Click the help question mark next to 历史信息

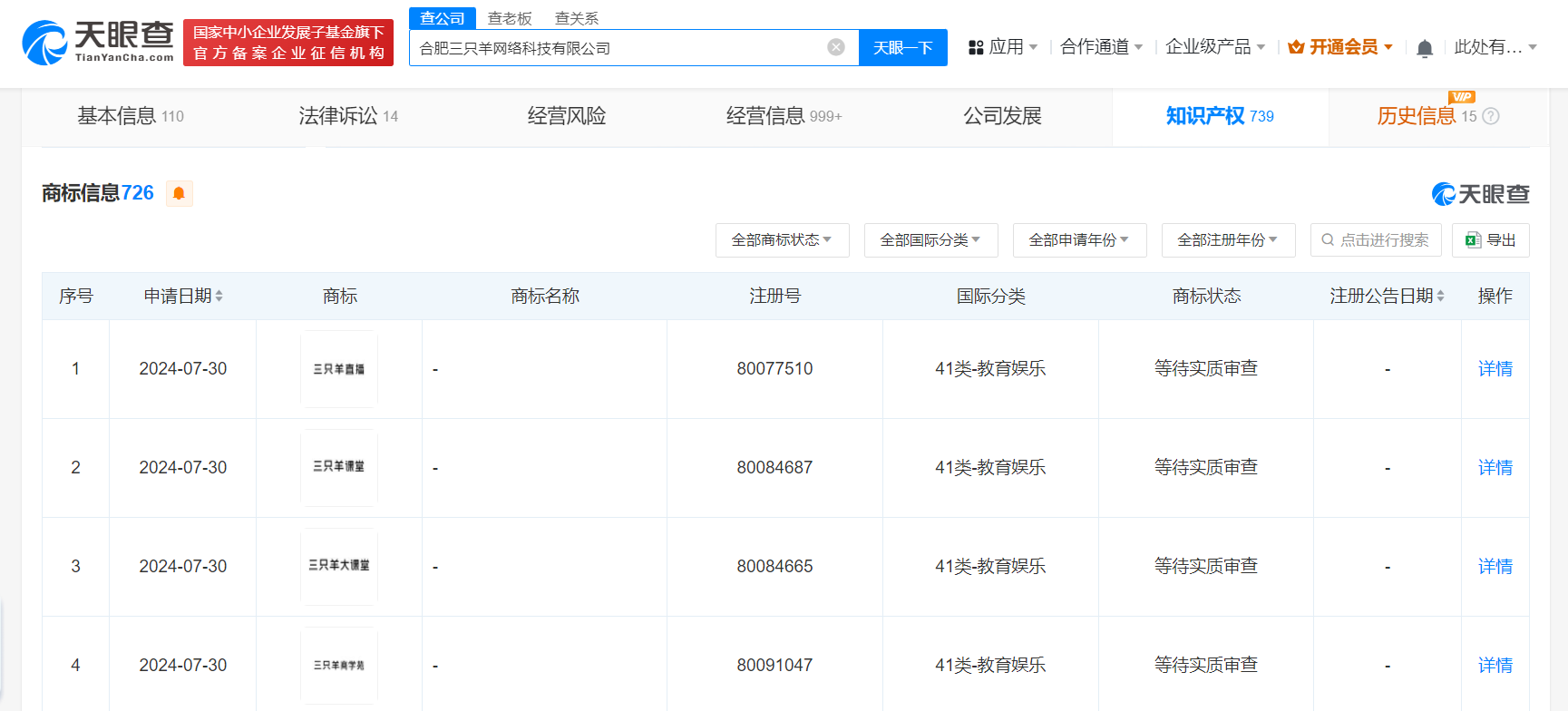pos(1491,116)
